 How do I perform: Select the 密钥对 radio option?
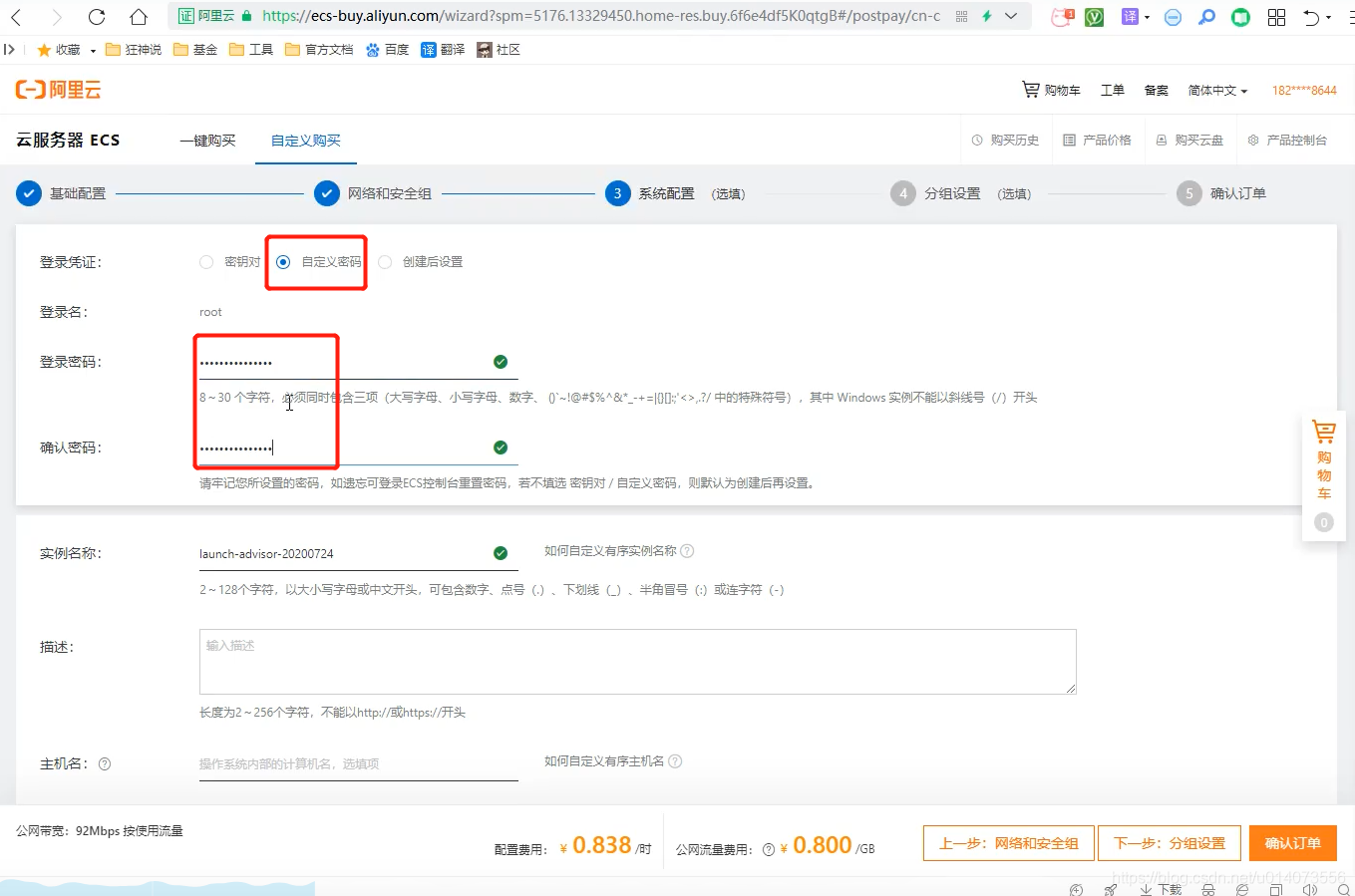pyautogui.click(x=206, y=262)
